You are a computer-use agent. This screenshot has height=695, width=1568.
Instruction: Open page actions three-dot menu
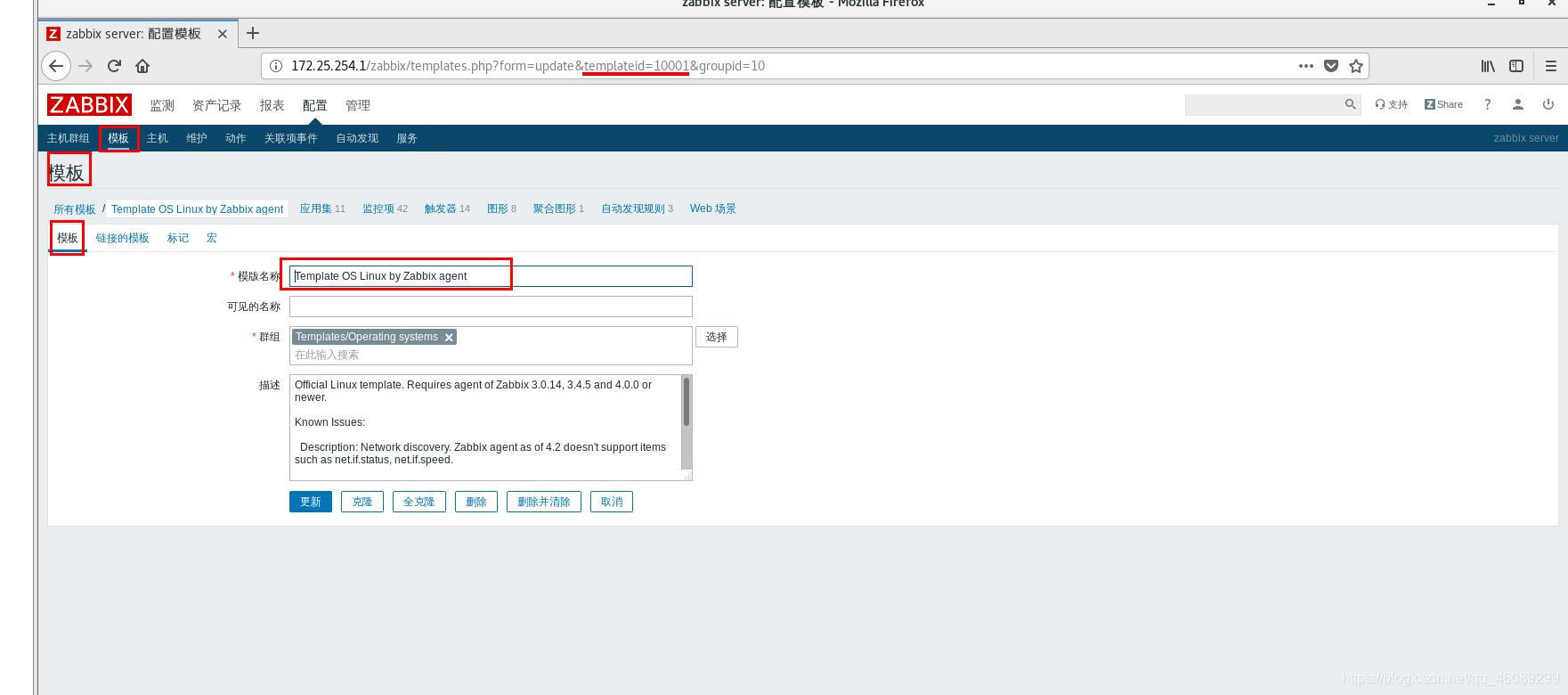click(x=1306, y=66)
